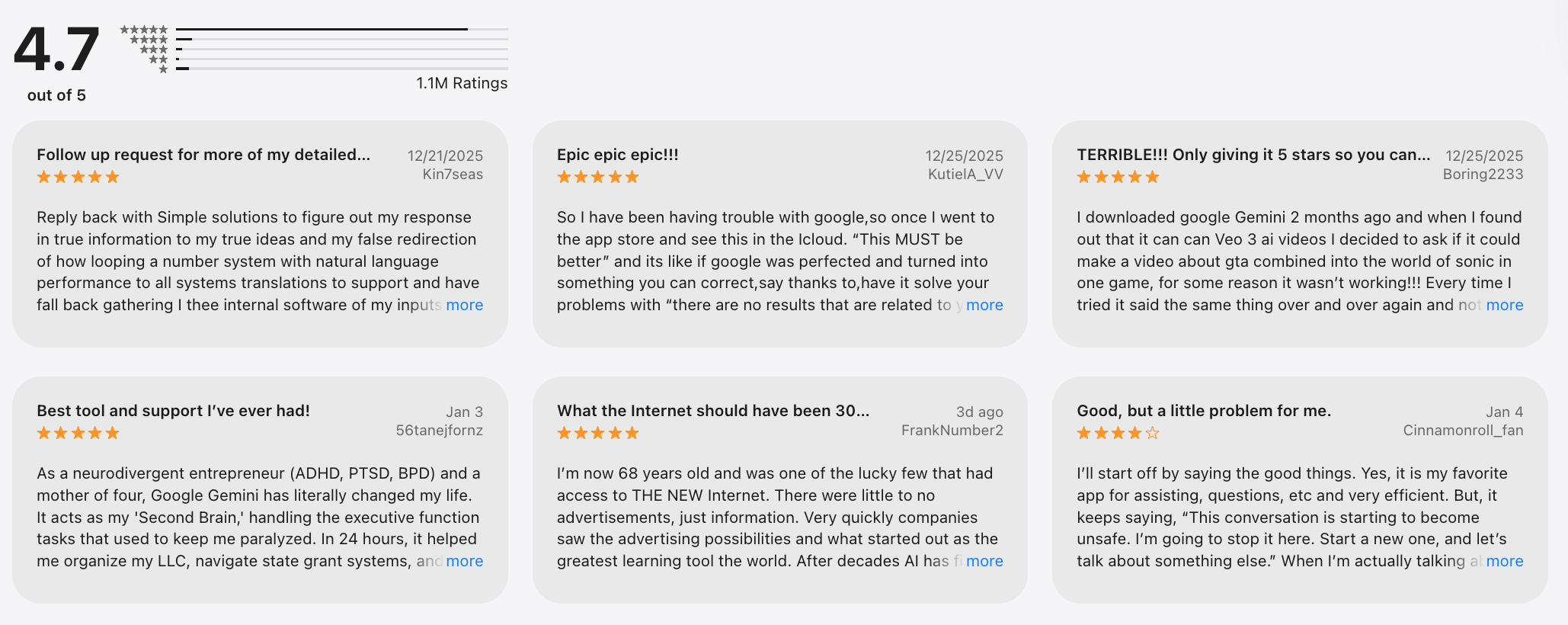This screenshot has width=1568, height=625.
Task: Click the stars under "Follow up request" review
Action: point(78,177)
